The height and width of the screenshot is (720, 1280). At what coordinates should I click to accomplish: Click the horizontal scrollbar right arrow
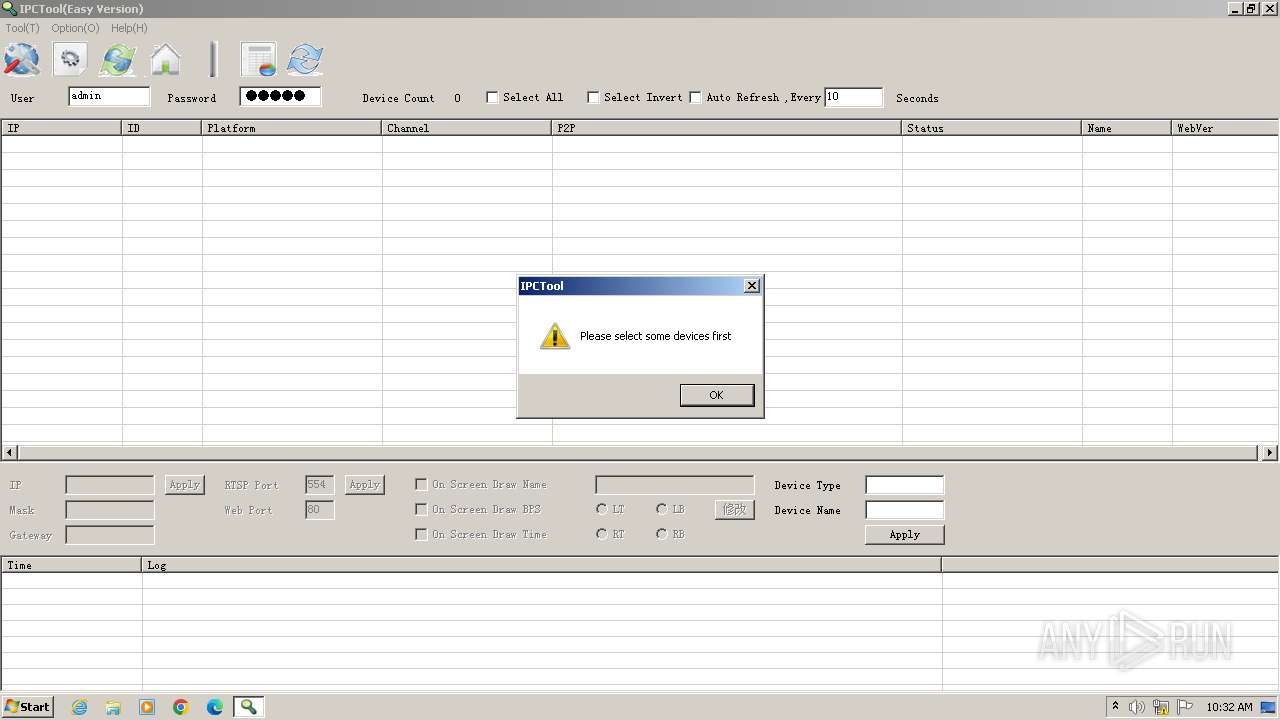pyautogui.click(x=1270, y=452)
